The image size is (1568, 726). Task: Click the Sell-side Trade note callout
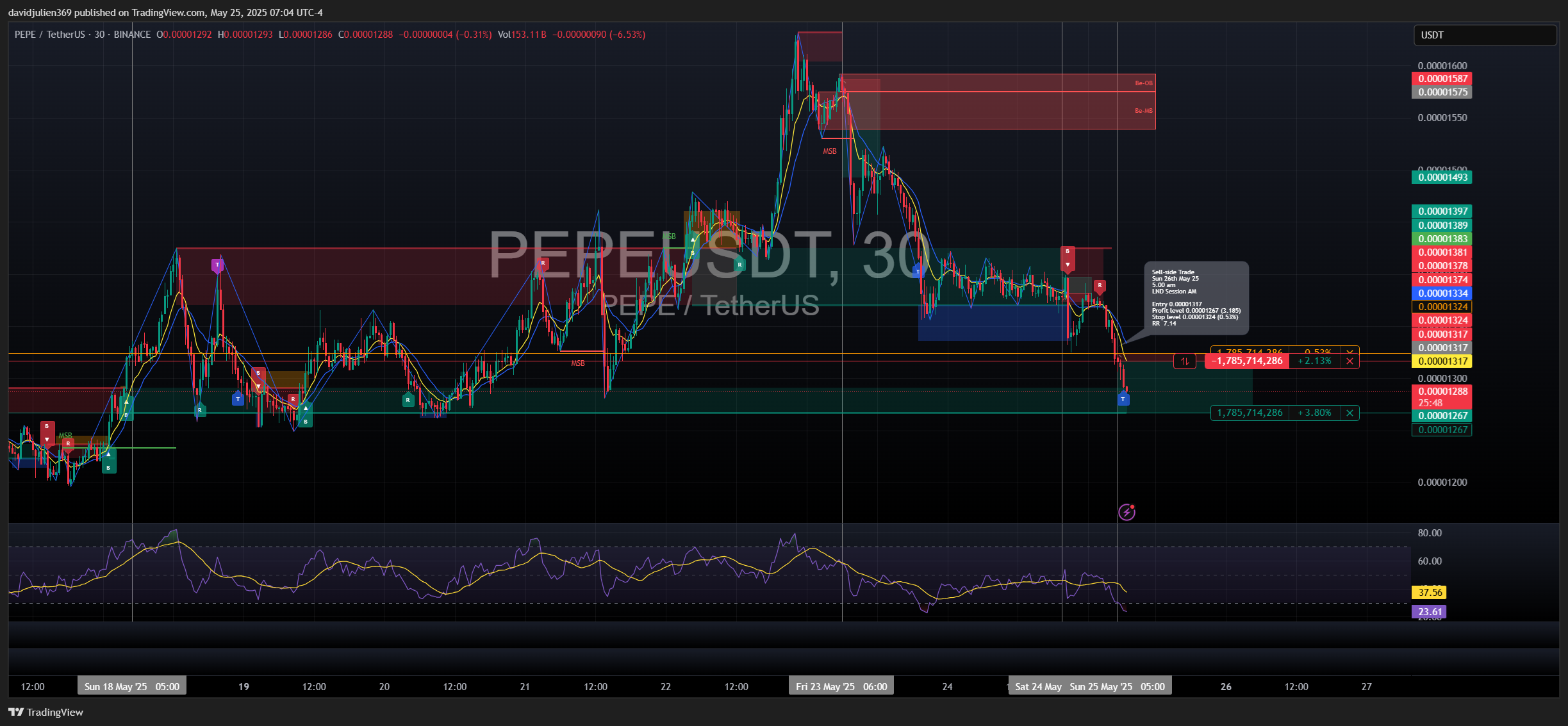1197,298
